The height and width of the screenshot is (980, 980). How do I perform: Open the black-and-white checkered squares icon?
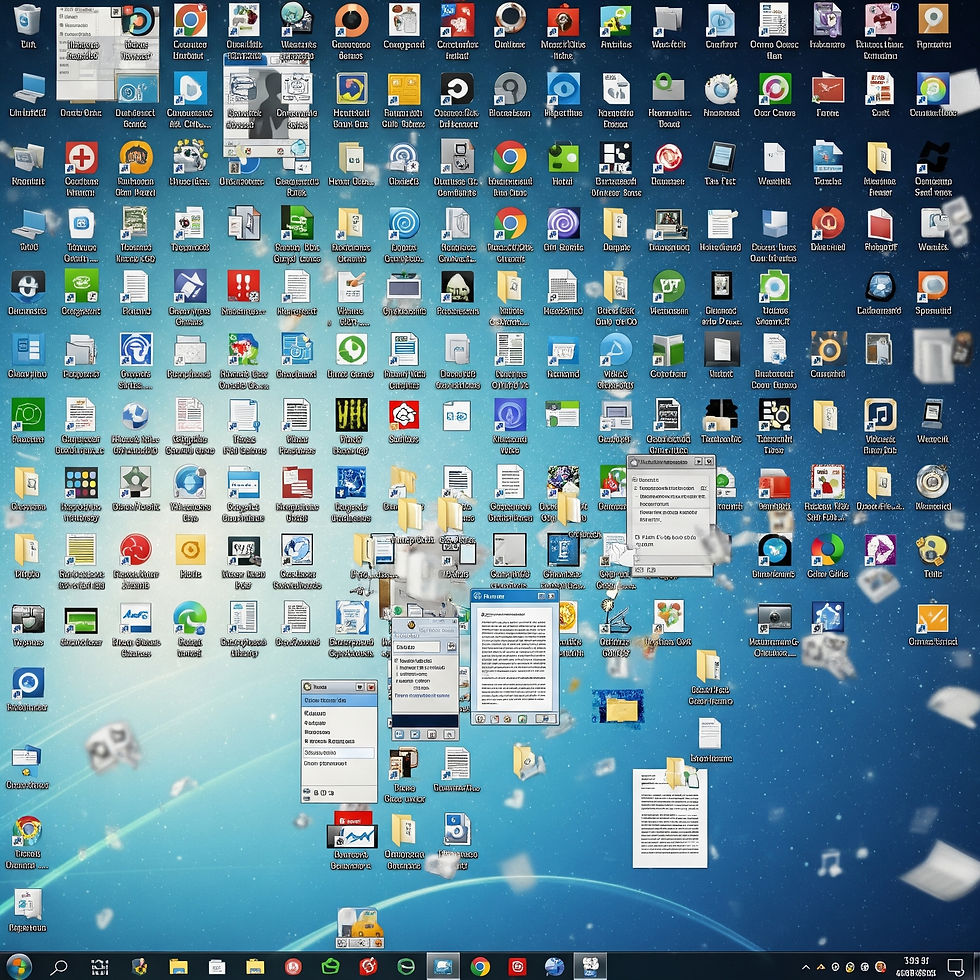point(616,157)
